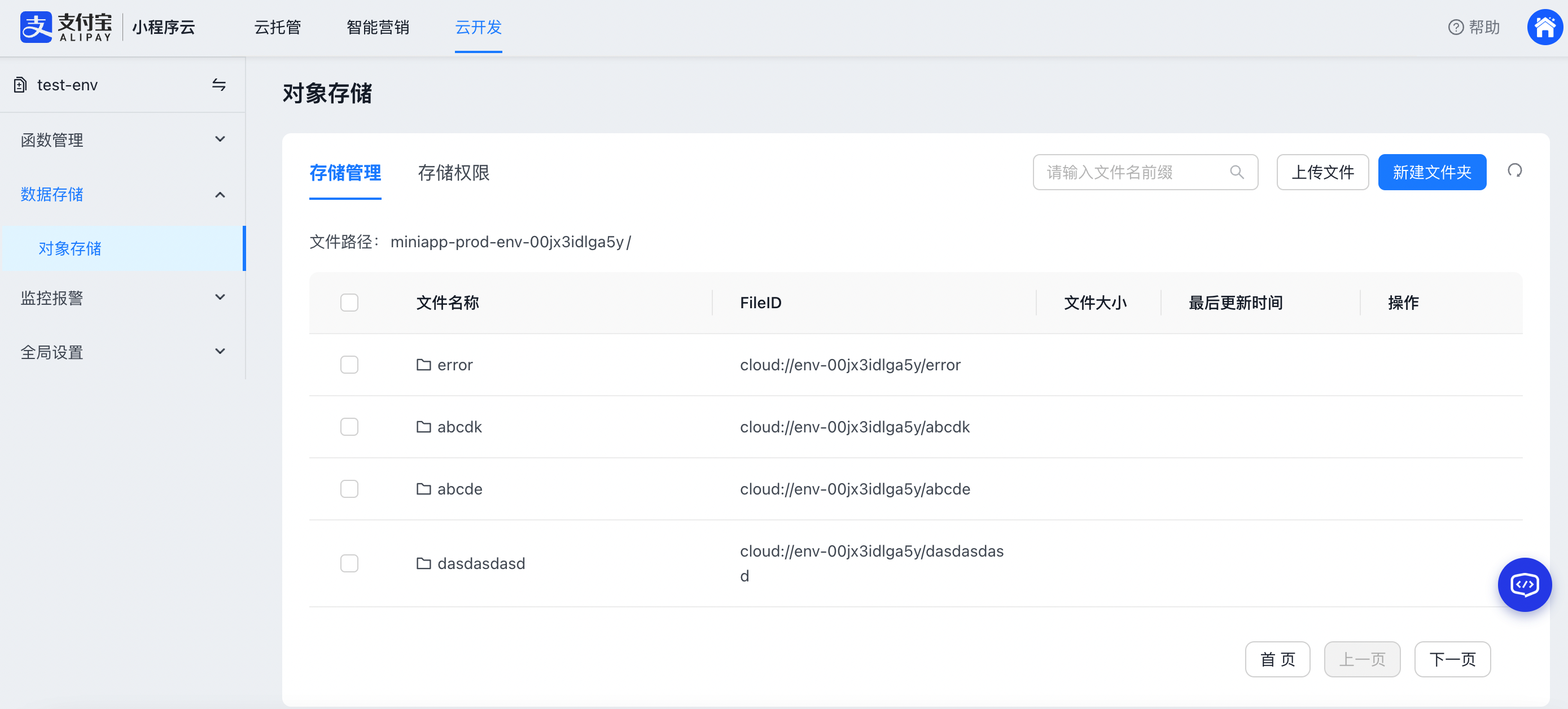The image size is (1568, 709).
Task: Open the floating code assistant button
Action: click(x=1523, y=584)
